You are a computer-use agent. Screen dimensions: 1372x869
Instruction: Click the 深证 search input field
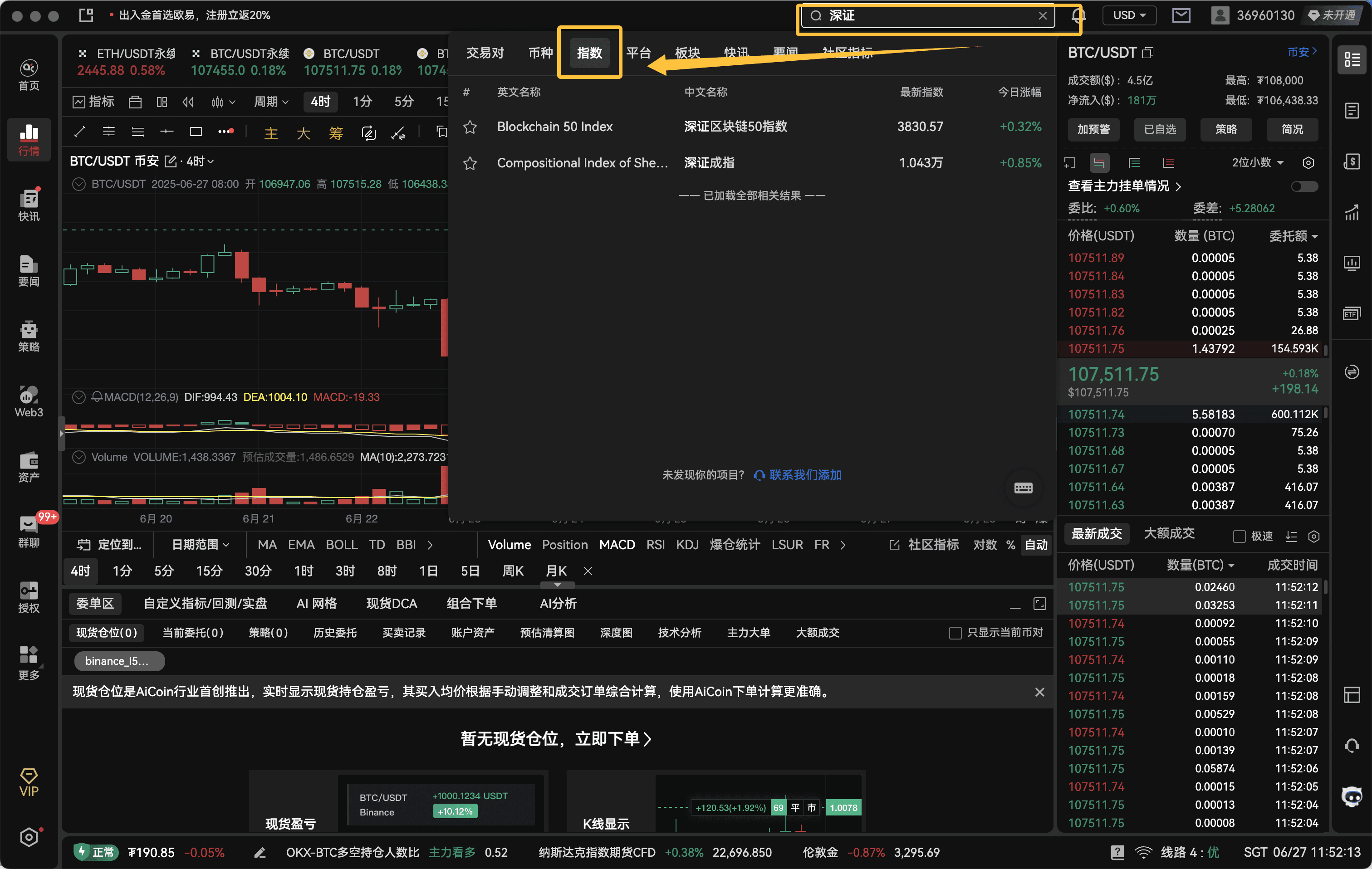[927, 15]
